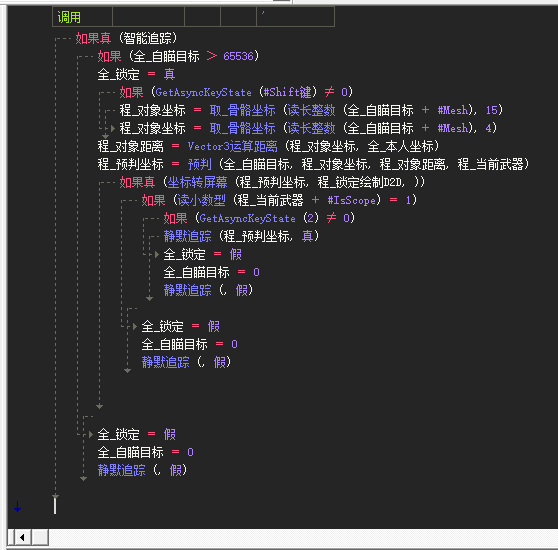
Task: Select the line 静默追踪 (程_预判坐标, 真)
Action: click(241, 236)
